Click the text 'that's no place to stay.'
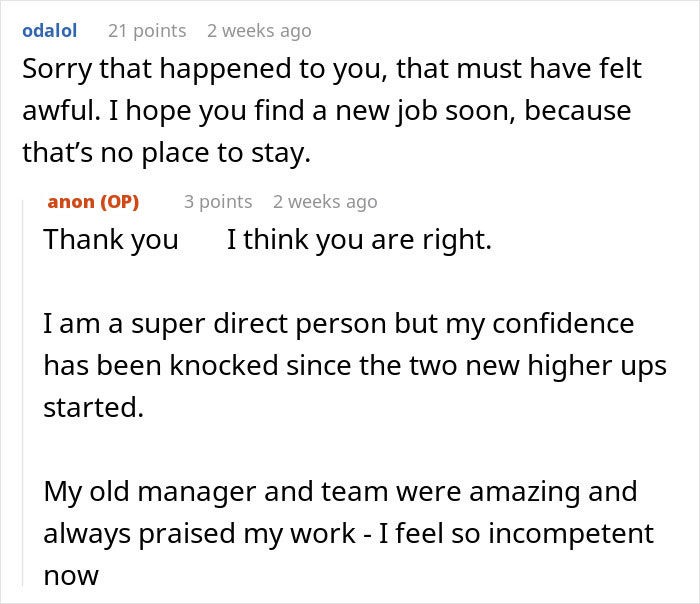 click(166, 152)
